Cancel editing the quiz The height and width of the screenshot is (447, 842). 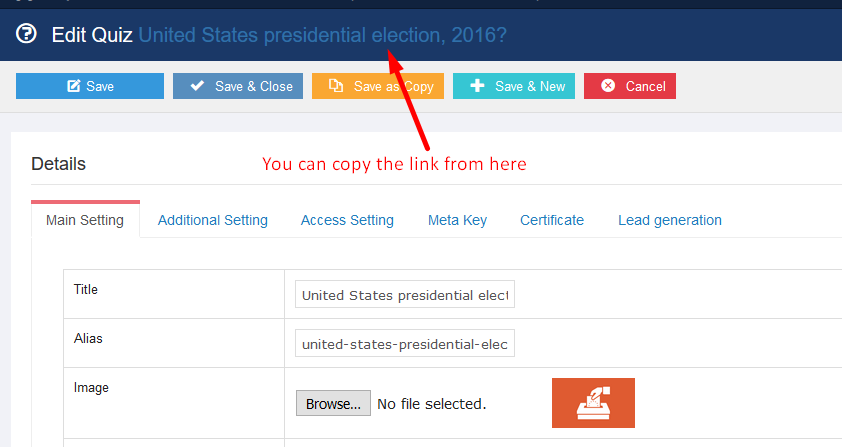[x=630, y=86]
